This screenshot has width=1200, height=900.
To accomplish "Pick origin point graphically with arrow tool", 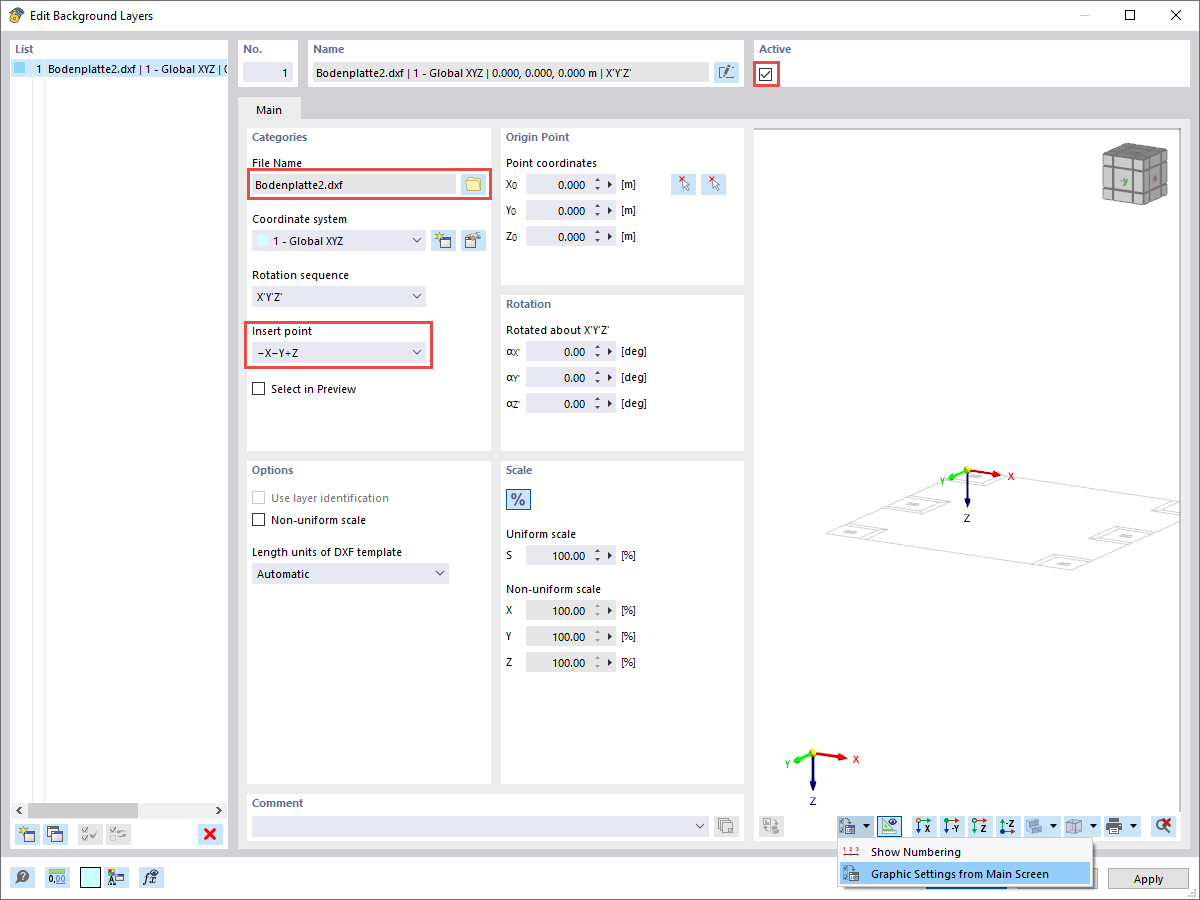I will click(683, 183).
